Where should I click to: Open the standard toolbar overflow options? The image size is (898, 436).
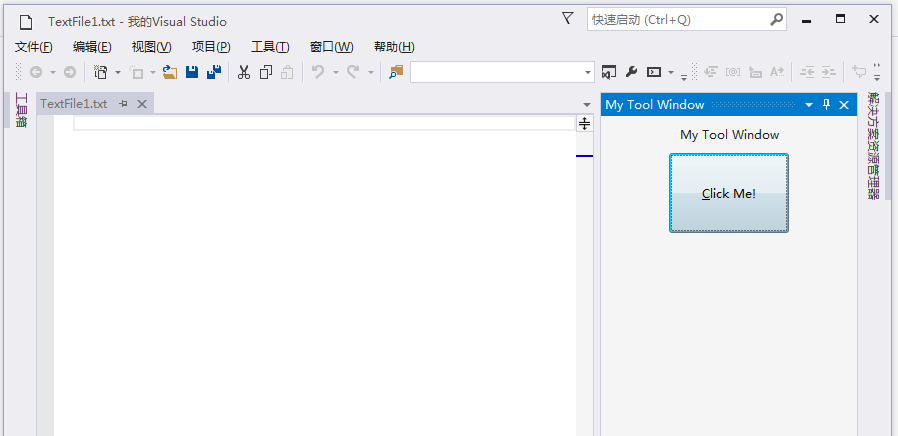click(683, 76)
